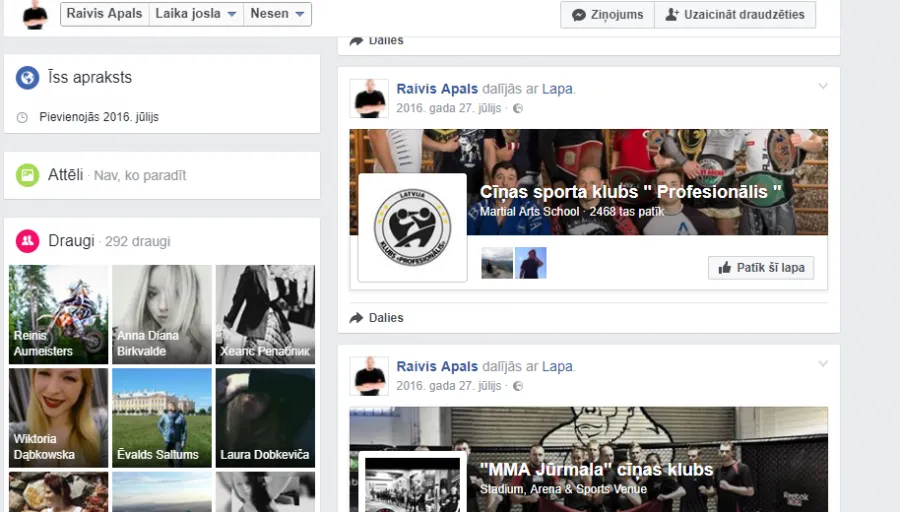Click the landscape photo thumbnail under page
The height and width of the screenshot is (512, 900).
point(497,263)
